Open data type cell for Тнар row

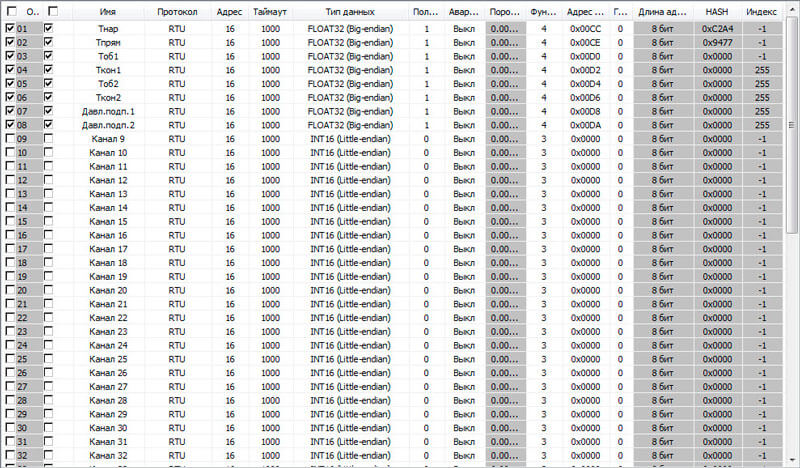coord(342,29)
